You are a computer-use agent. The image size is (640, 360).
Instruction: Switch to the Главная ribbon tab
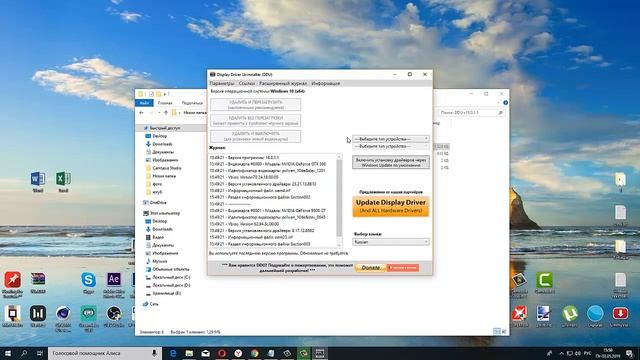165,103
